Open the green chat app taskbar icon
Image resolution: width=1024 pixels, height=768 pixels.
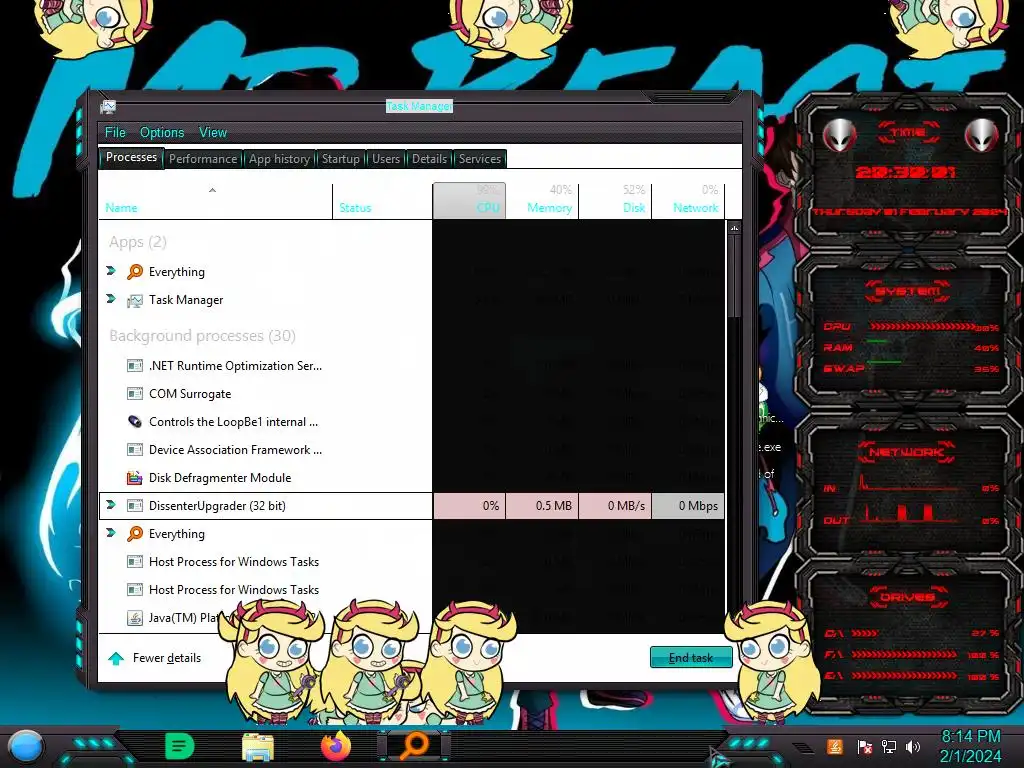pyautogui.click(x=180, y=746)
